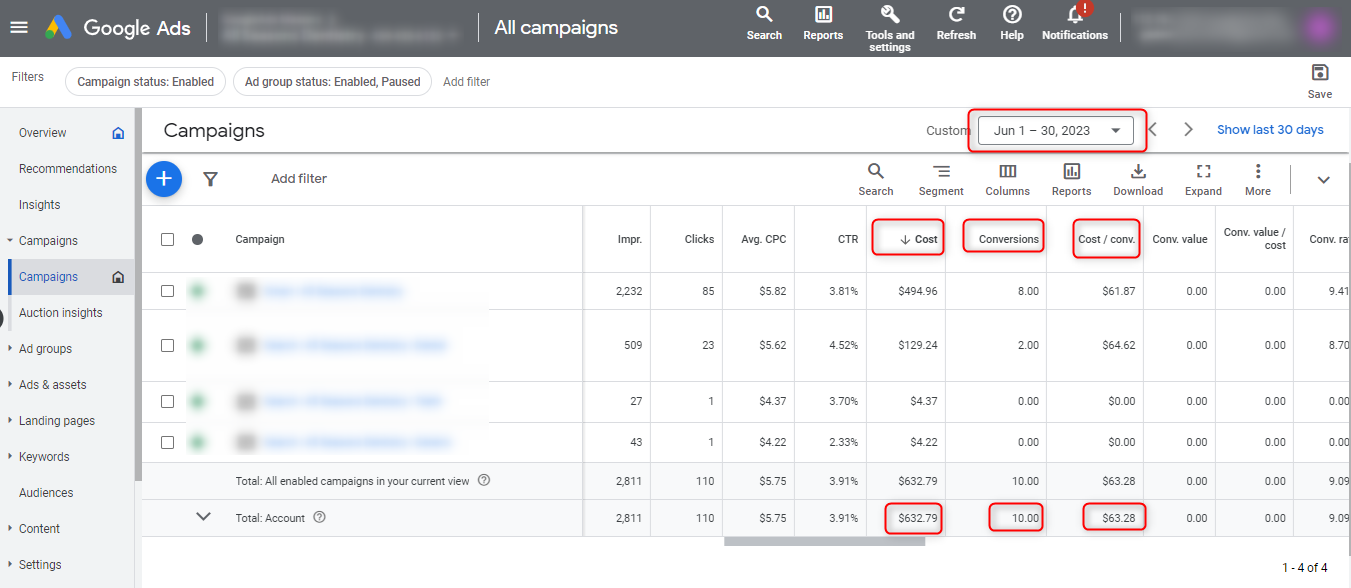
Task: Open the hamburger main menu
Action: click(19, 27)
